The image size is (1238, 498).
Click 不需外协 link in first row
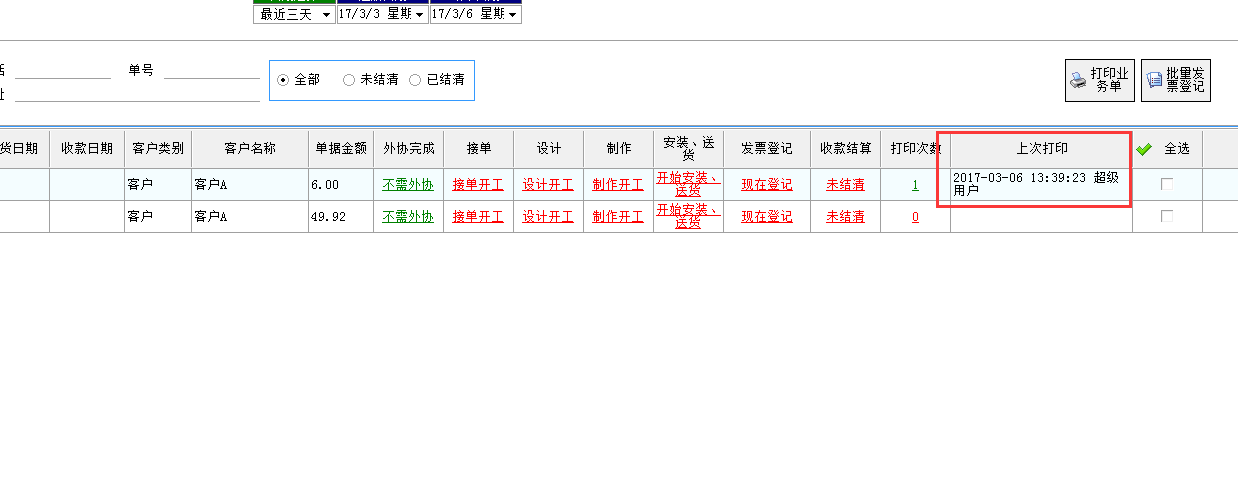pos(408,185)
